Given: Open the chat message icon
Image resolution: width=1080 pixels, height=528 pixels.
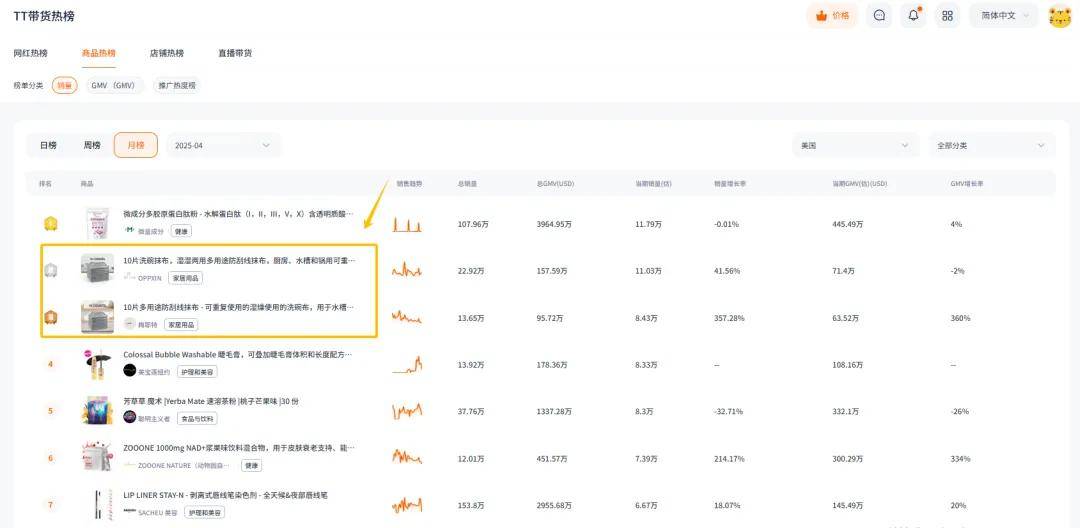Looking at the screenshot, I should click(879, 16).
